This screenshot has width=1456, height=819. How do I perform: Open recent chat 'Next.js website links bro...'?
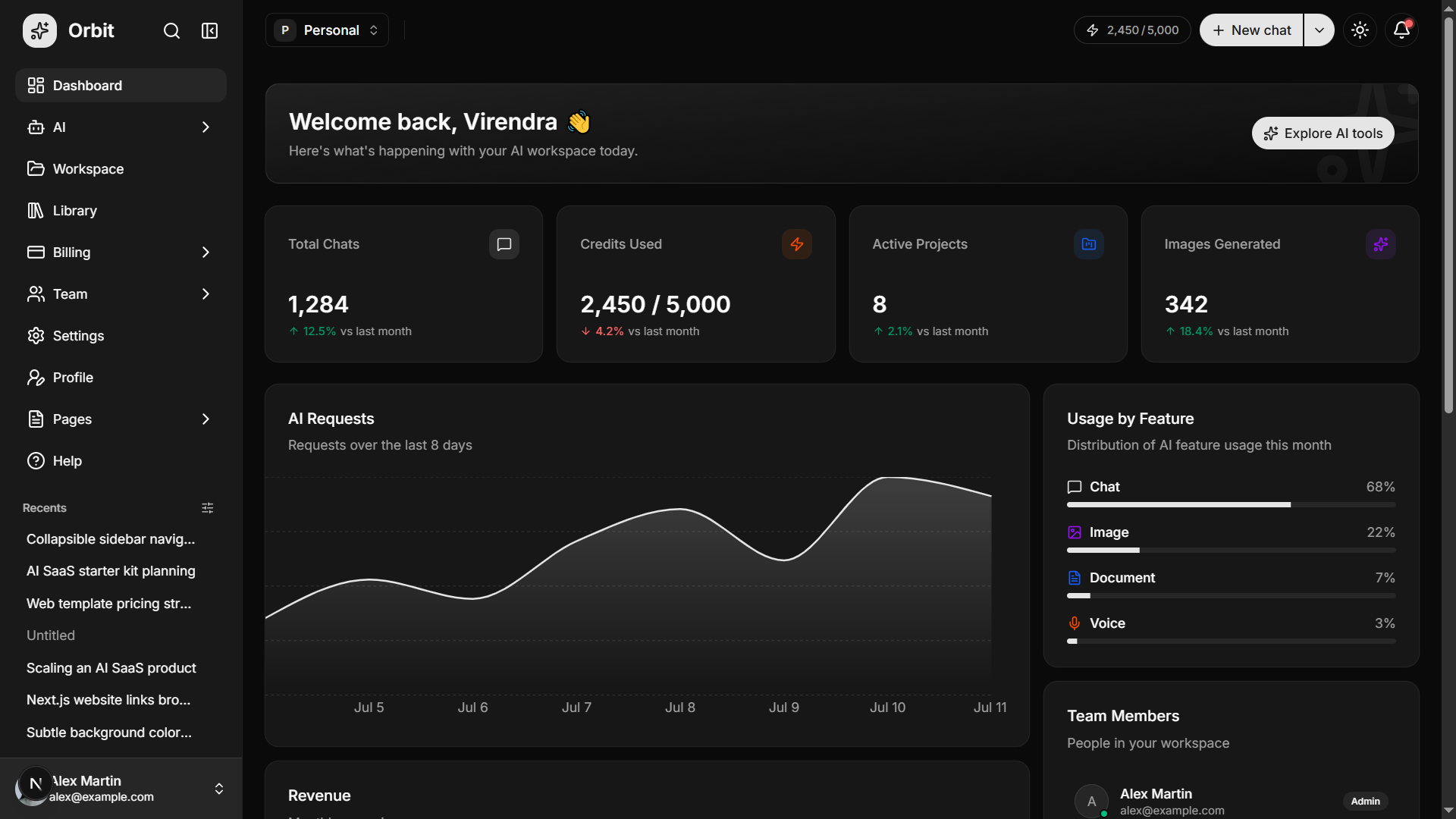[108, 700]
